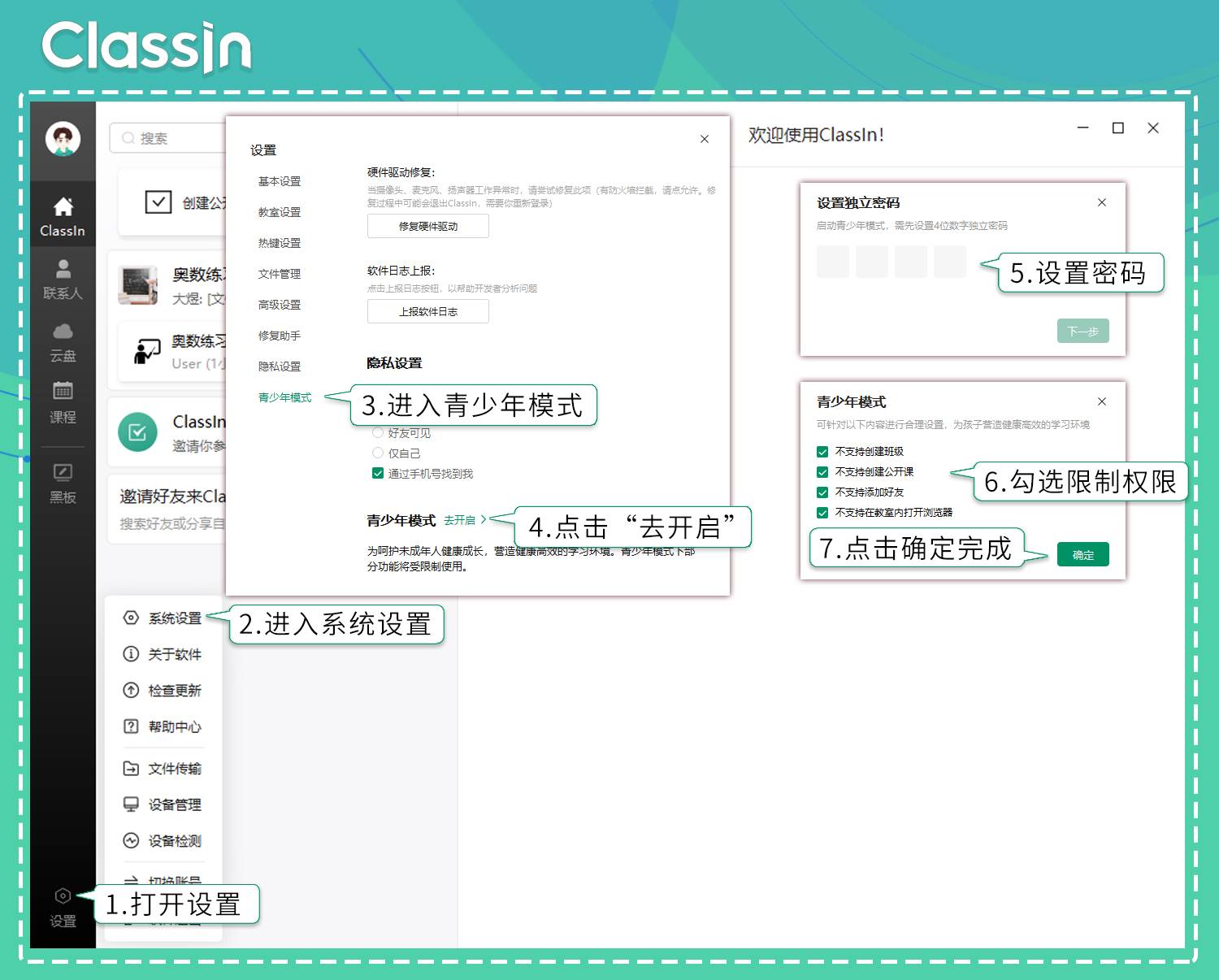Uncheck 不支持添加好友 checkbox
1219x980 pixels.
(822, 492)
